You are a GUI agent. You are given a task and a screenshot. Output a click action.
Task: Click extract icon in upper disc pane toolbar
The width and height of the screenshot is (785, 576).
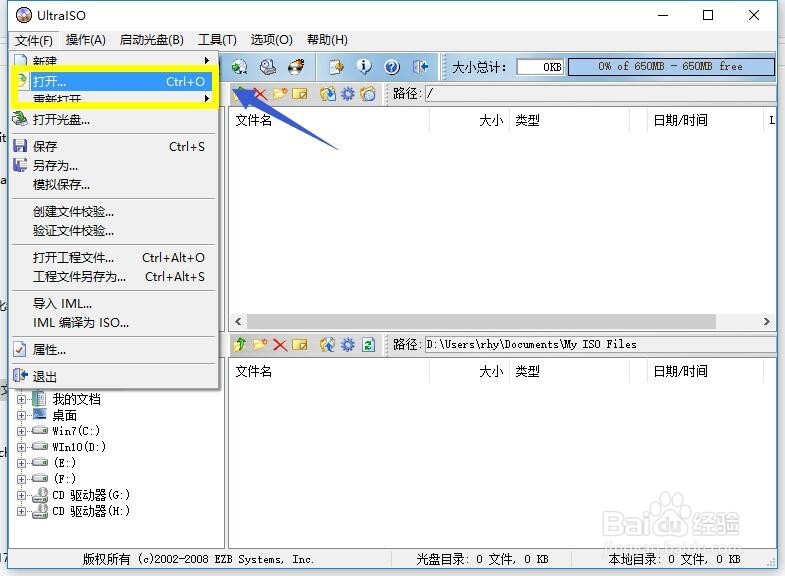coord(328,94)
